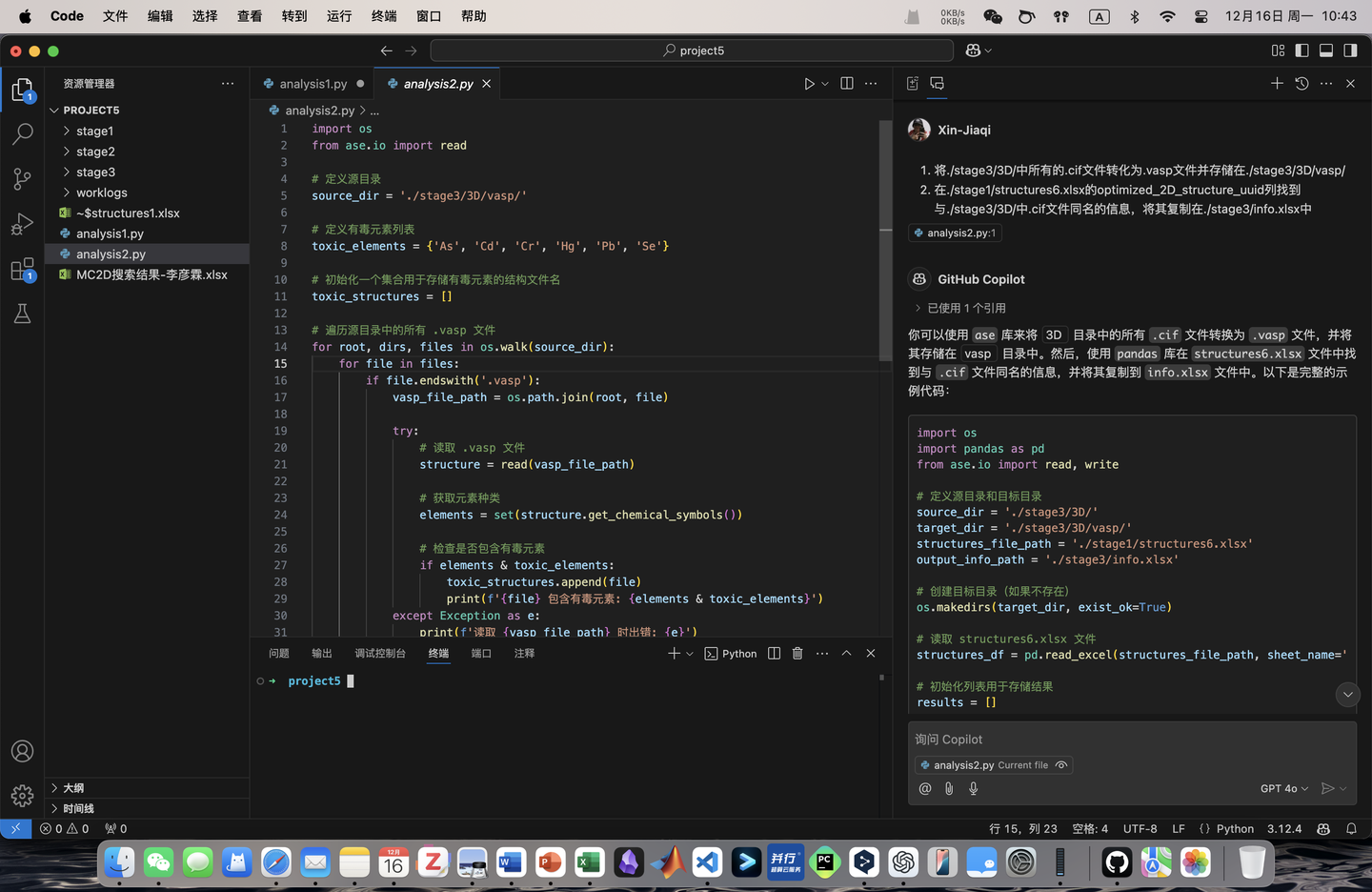Attach a file with the paperclip icon
Screen dimensions: 1372x892
[948, 788]
